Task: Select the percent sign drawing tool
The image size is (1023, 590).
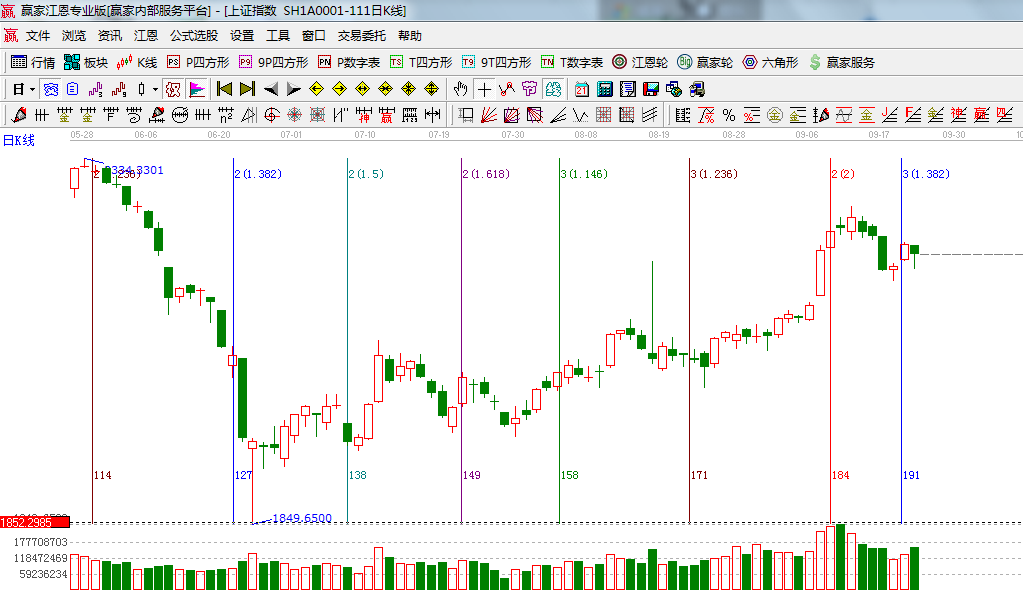Action: (x=728, y=115)
